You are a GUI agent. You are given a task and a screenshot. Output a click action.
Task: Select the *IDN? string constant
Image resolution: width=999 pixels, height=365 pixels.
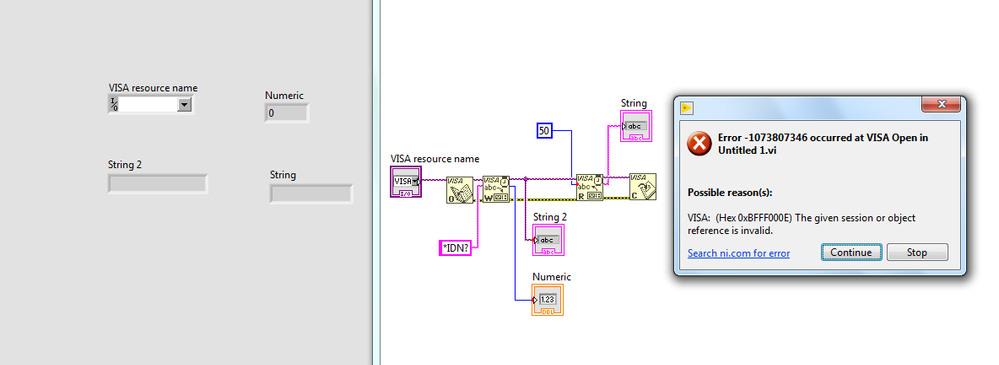[x=456, y=248]
